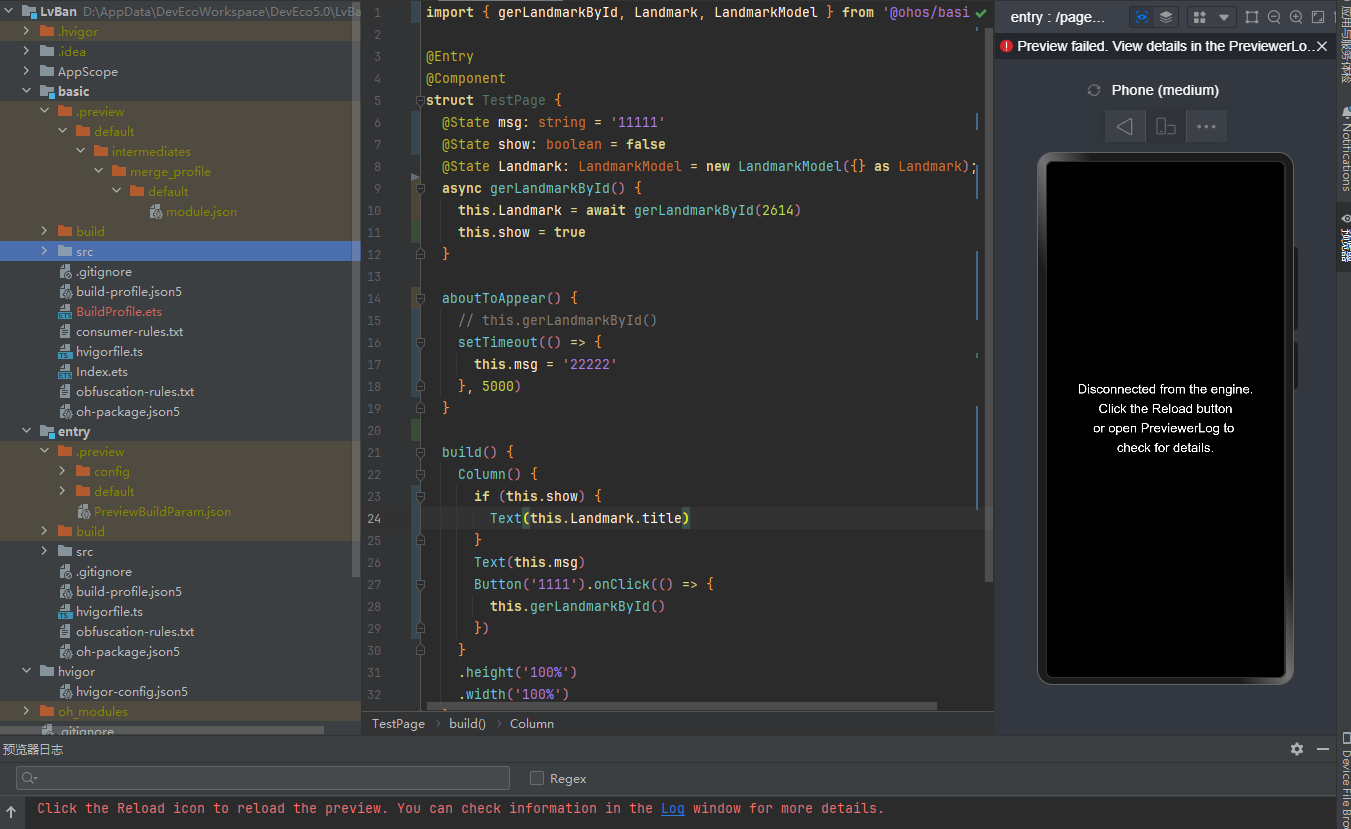This screenshot has width=1351, height=829.
Task: Click the setTimeout call on line 16
Action: [x=498, y=342]
